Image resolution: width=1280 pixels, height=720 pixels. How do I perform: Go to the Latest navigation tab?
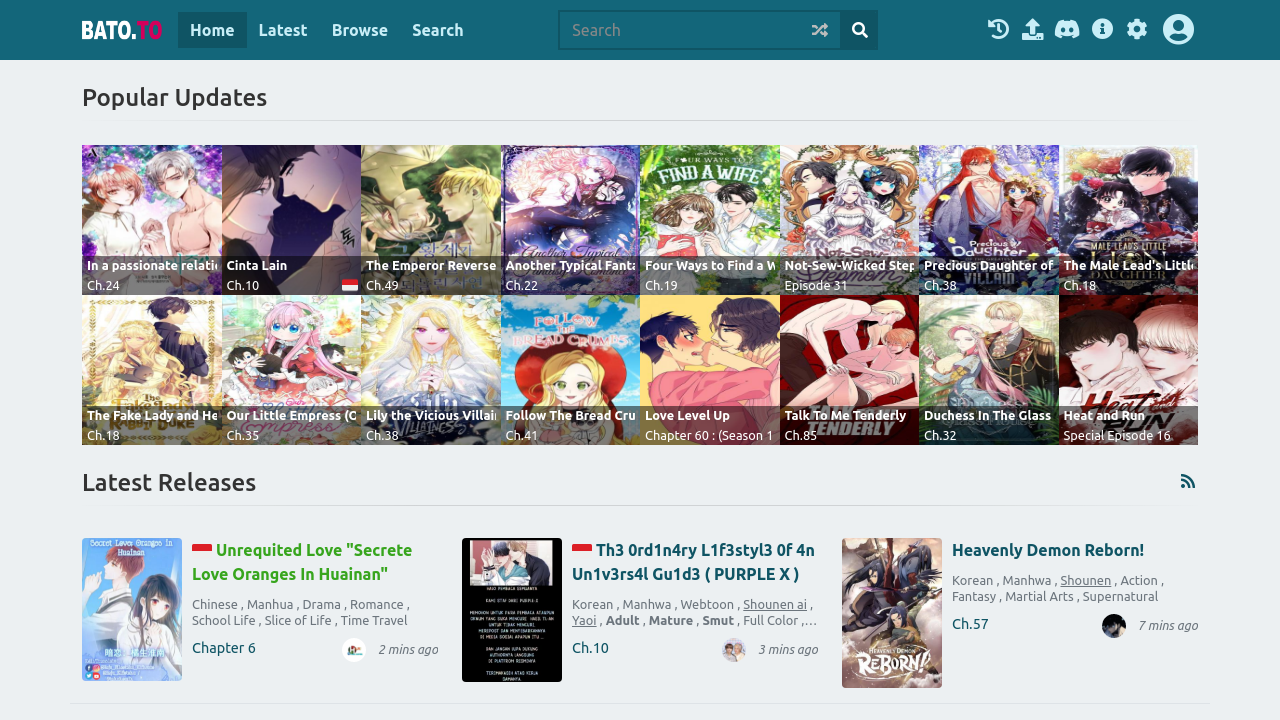pyautogui.click(x=283, y=30)
